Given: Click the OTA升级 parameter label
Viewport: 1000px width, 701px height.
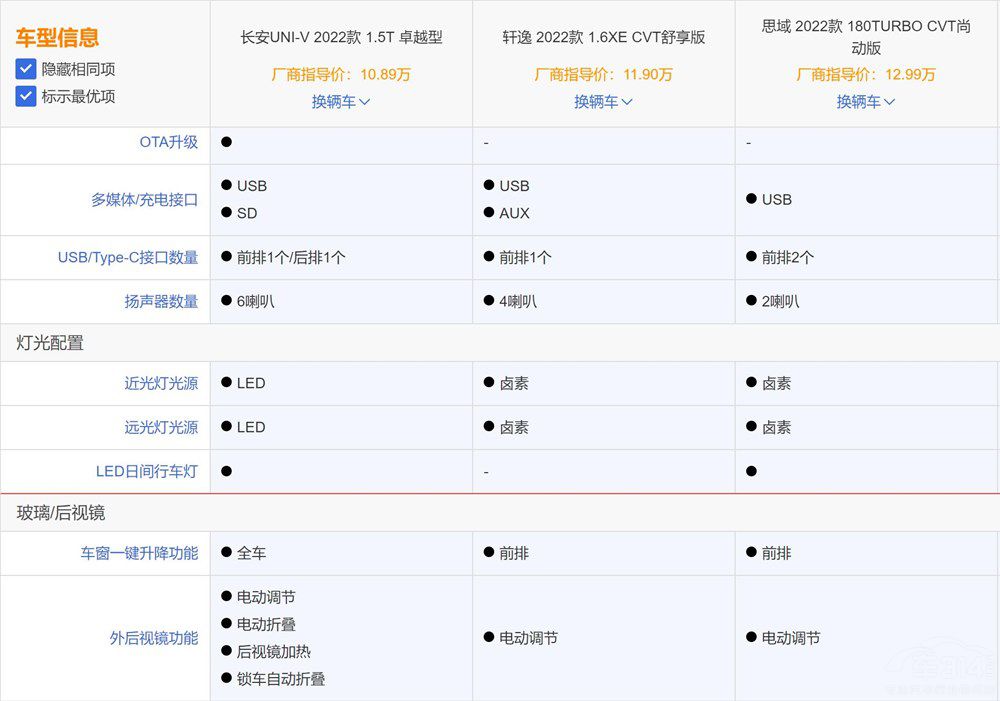Looking at the screenshot, I should coord(168,142).
